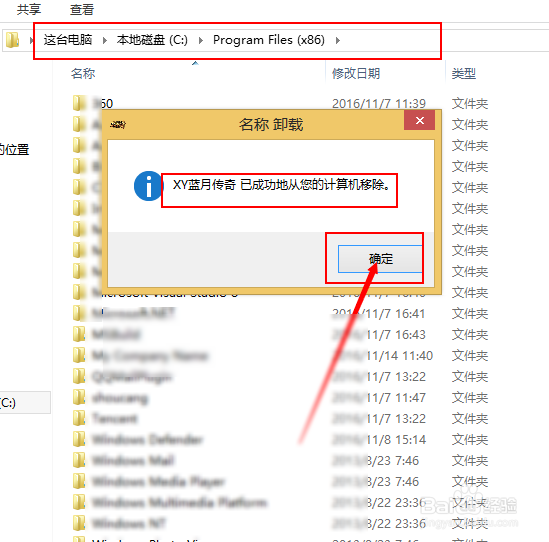The height and width of the screenshot is (542, 549).
Task: Select the Windows NT folder icon
Action: coord(79,523)
